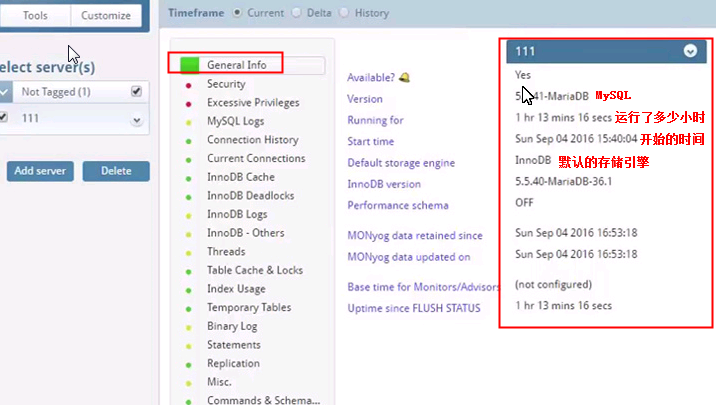Select InnoDB Logs in the monitor list

tap(237, 215)
